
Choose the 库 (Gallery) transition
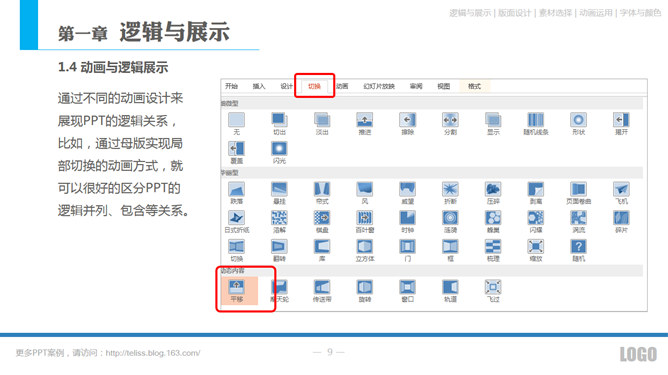click(x=322, y=251)
